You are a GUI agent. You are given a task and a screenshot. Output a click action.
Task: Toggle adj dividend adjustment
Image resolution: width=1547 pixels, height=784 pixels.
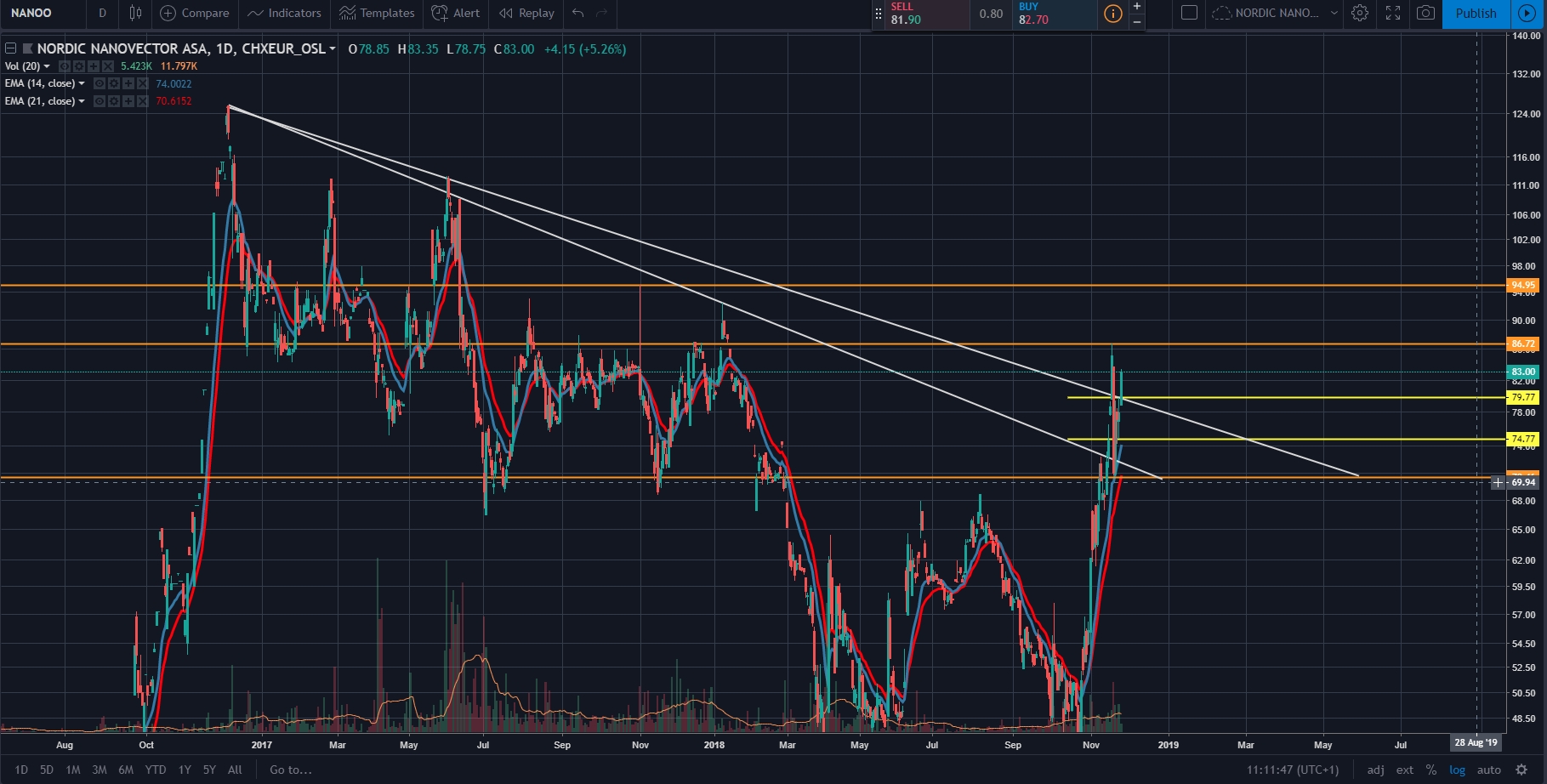[x=1376, y=770]
